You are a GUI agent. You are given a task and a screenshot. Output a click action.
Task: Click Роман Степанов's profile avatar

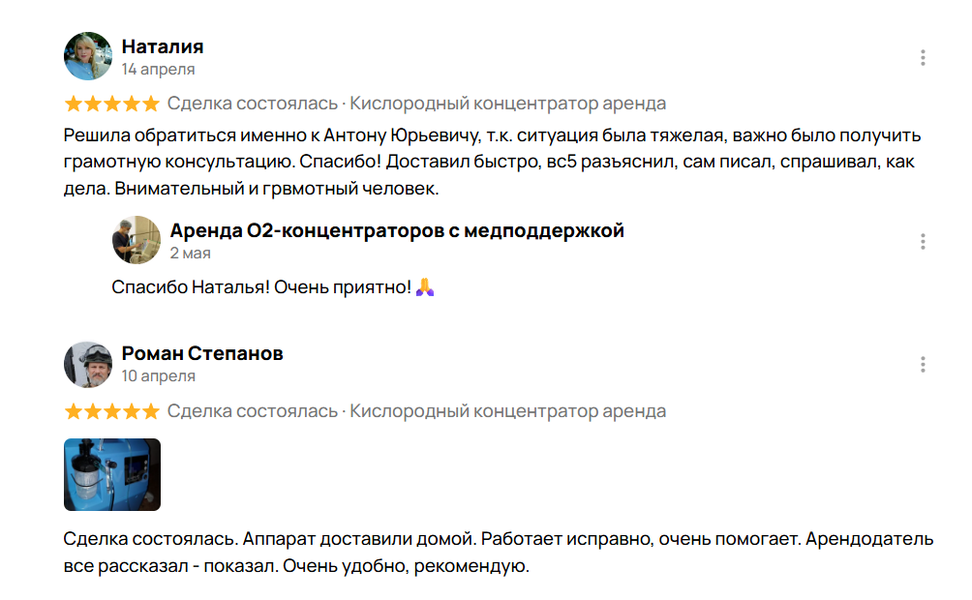(88, 364)
